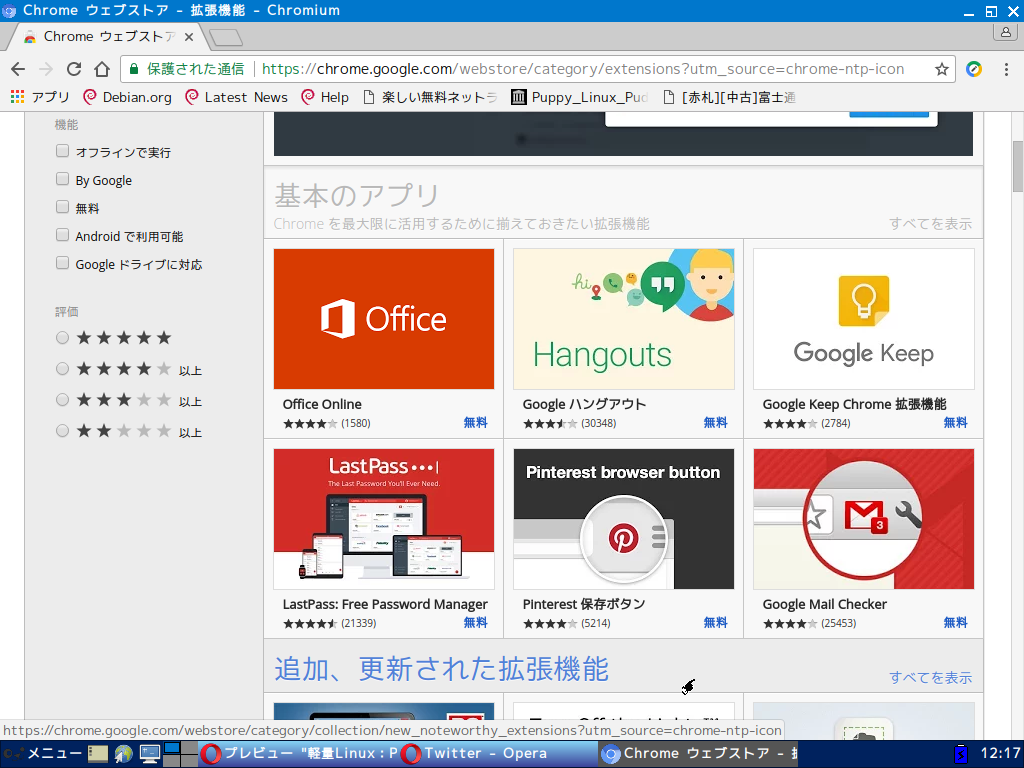Check the Google ドライブに対応 filter
Viewport: 1024px width, 768px height.
62,264
